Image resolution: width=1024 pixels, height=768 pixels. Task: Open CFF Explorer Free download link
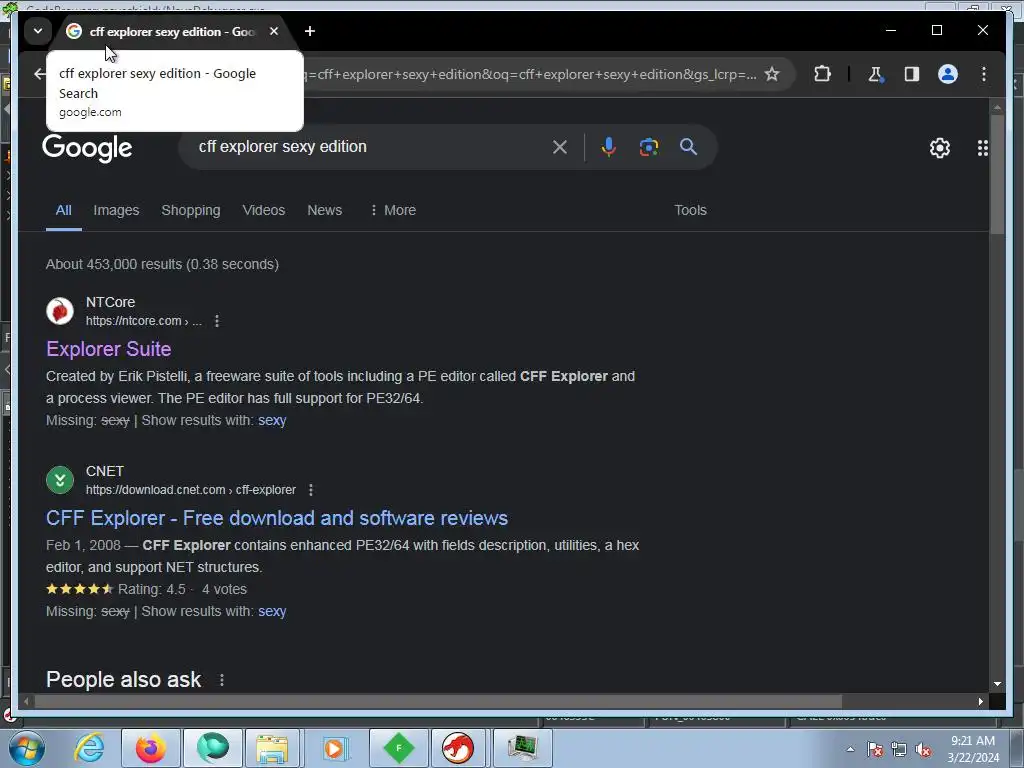277,518
